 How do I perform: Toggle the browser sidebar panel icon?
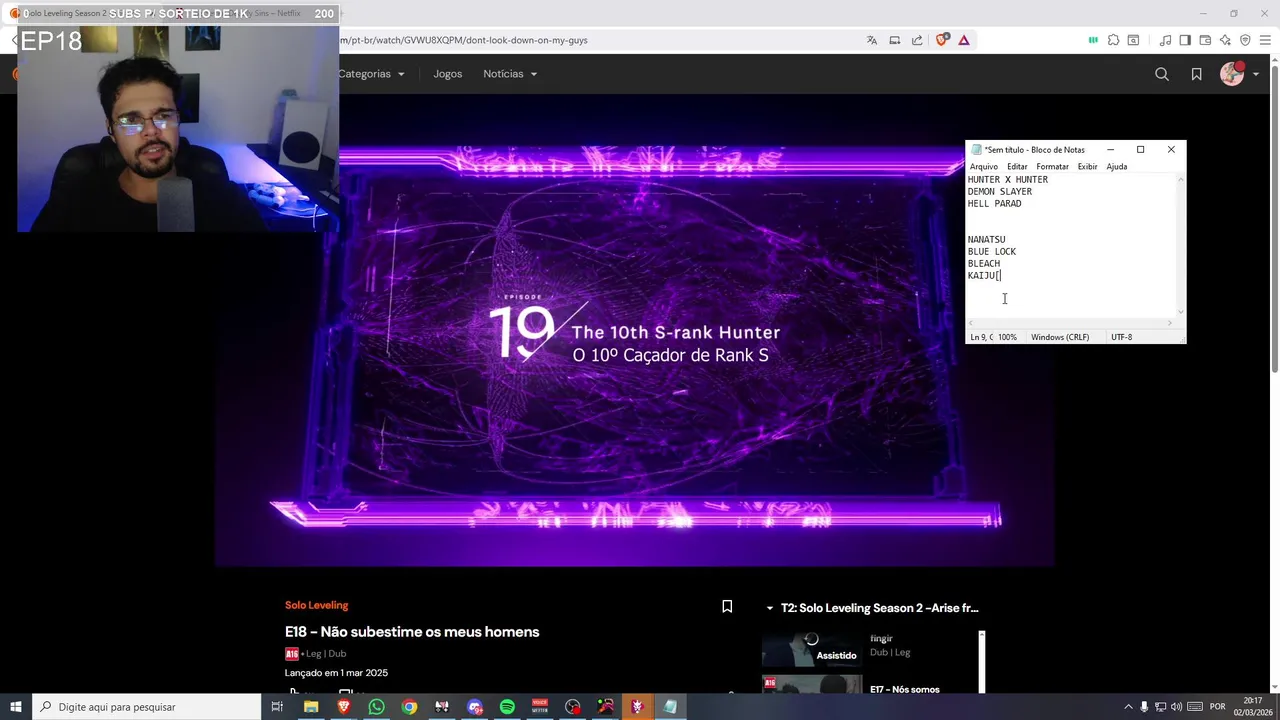tap(1185, 40)
